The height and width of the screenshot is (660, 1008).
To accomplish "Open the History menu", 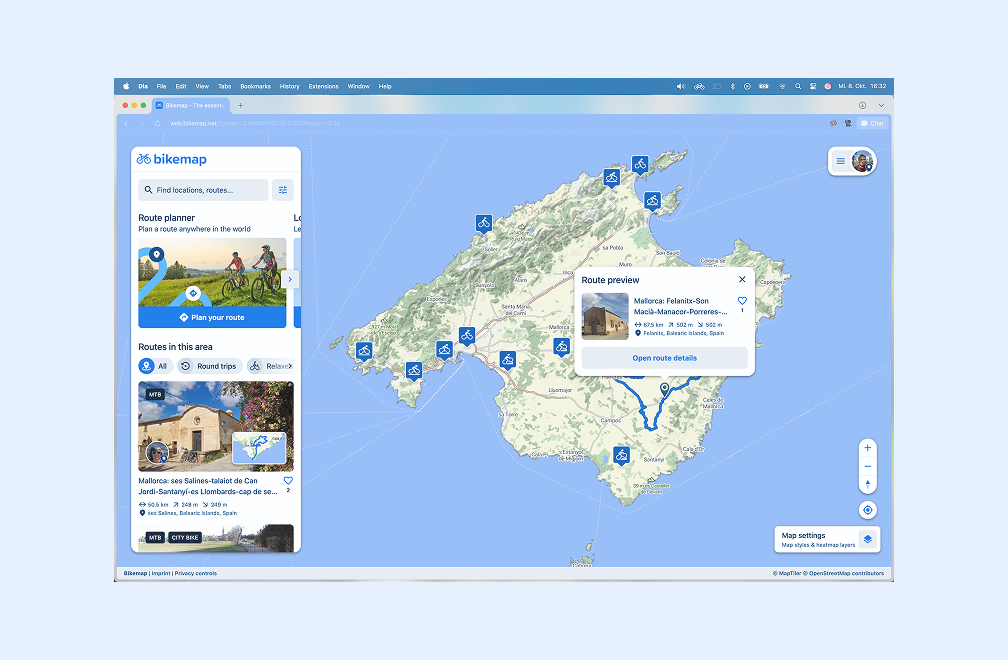I will (289, 87).
